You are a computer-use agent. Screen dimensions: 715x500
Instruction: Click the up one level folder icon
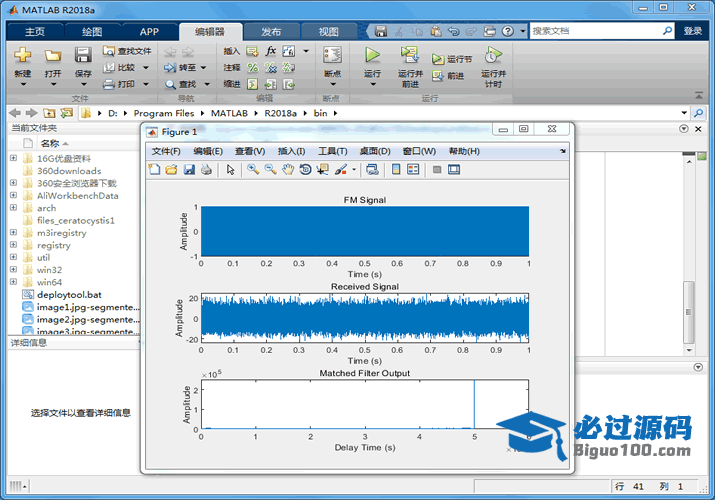point(49,113)
